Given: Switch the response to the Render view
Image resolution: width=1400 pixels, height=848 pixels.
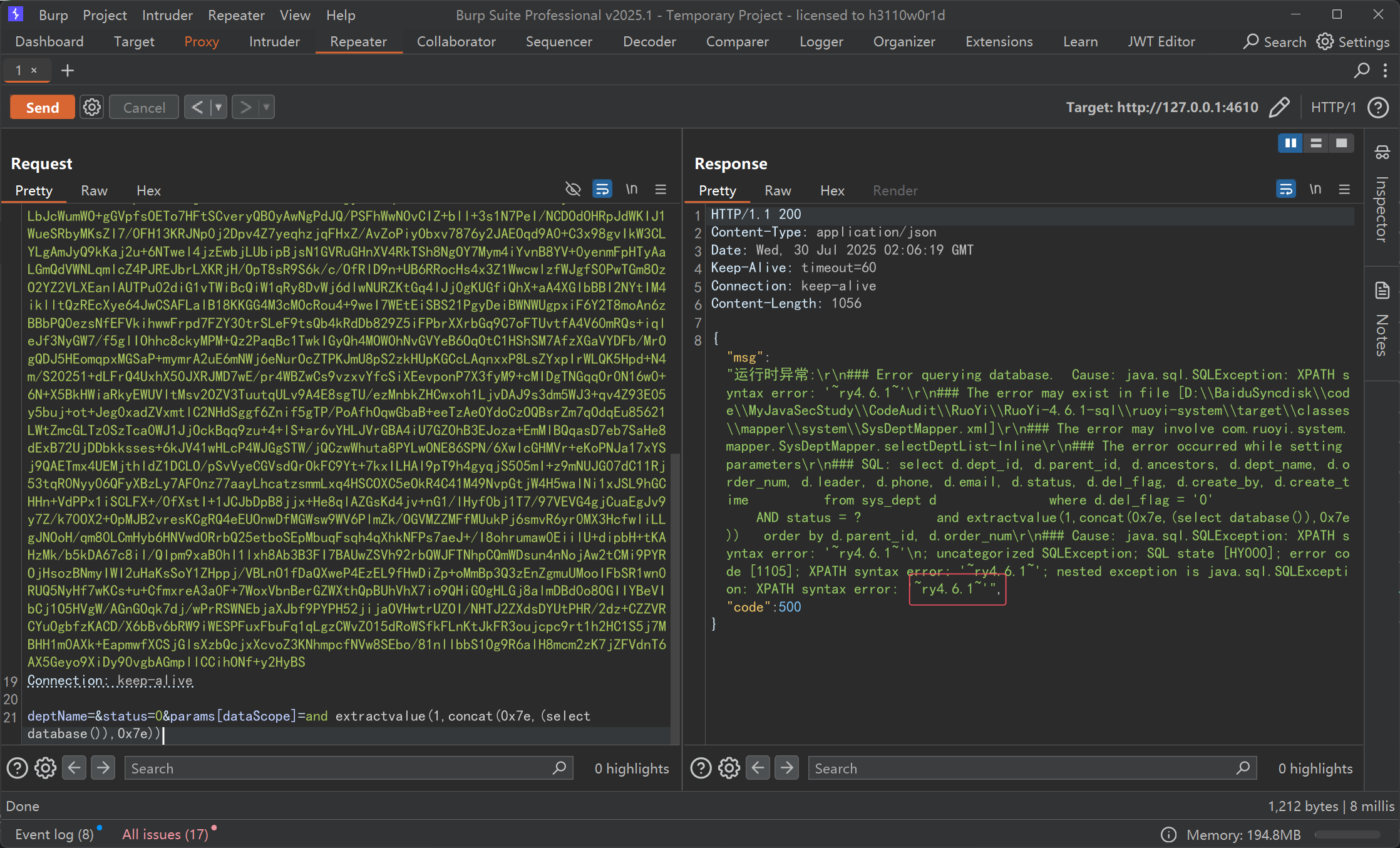Looking at the screenshot, I should click(895, 190).
